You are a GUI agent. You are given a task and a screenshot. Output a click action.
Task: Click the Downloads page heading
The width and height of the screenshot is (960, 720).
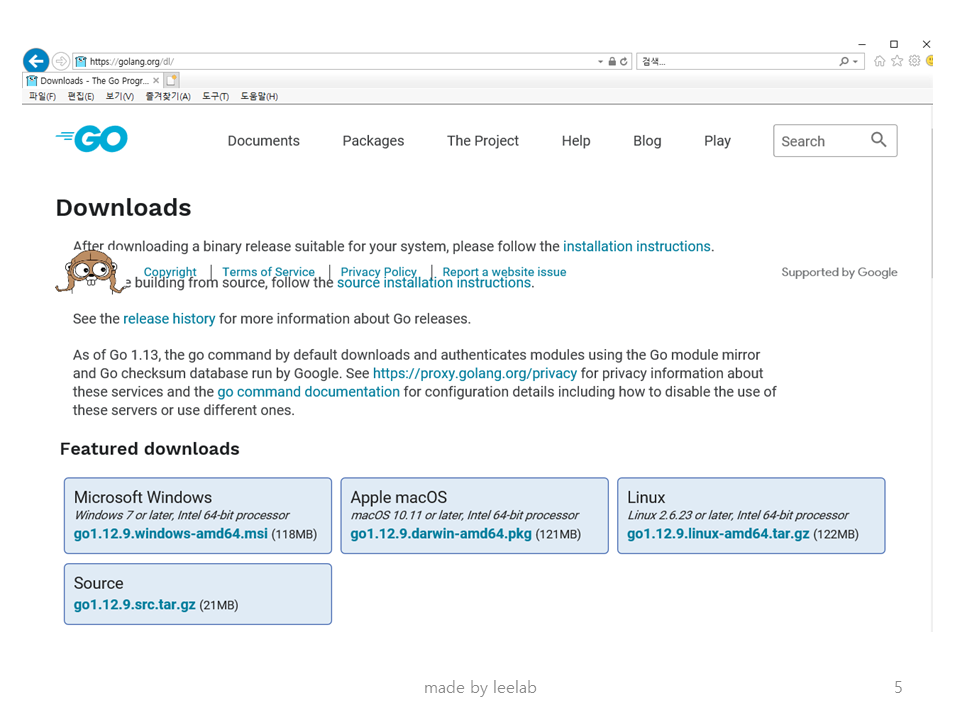[x=124, y=208]
